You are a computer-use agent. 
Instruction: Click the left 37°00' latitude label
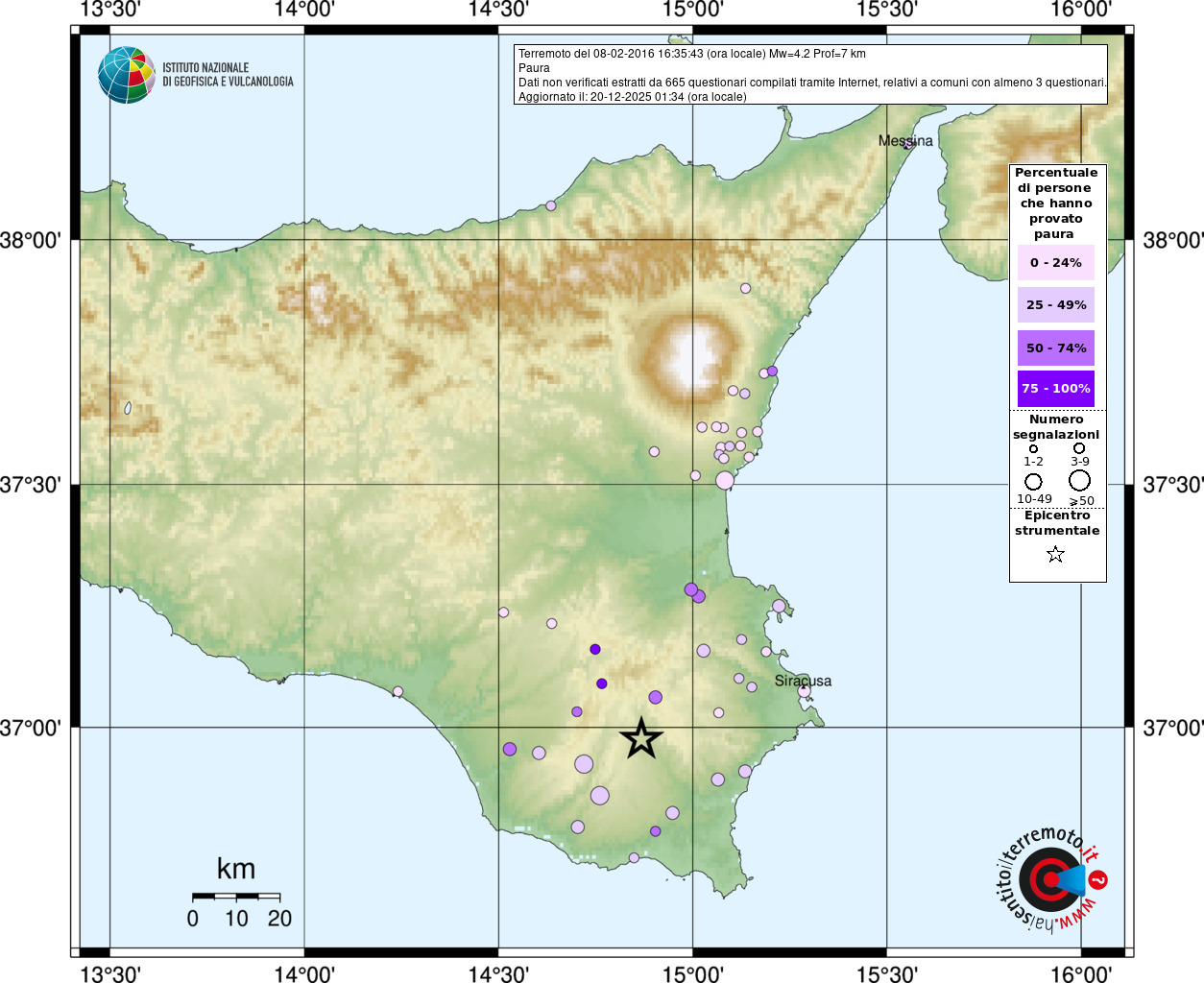(30, 728)
